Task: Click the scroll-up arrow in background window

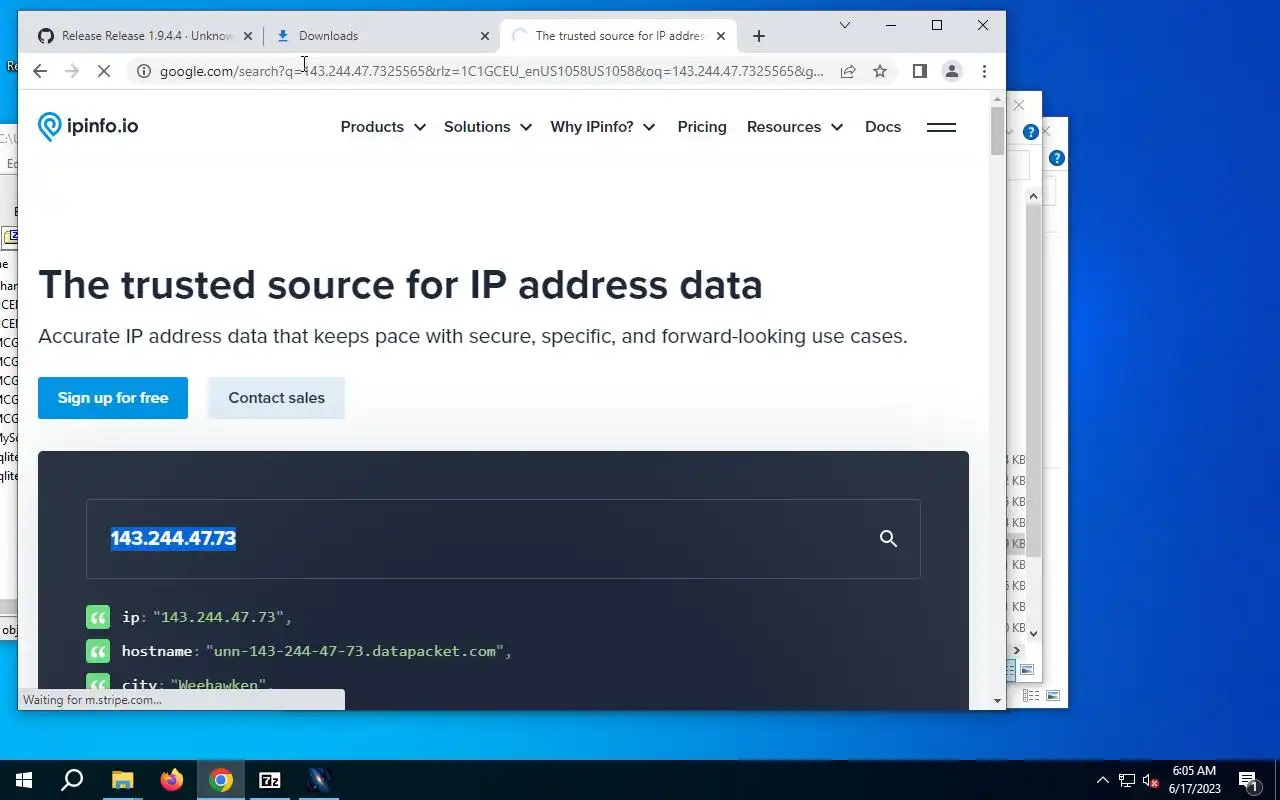Action: (1033, 196)
